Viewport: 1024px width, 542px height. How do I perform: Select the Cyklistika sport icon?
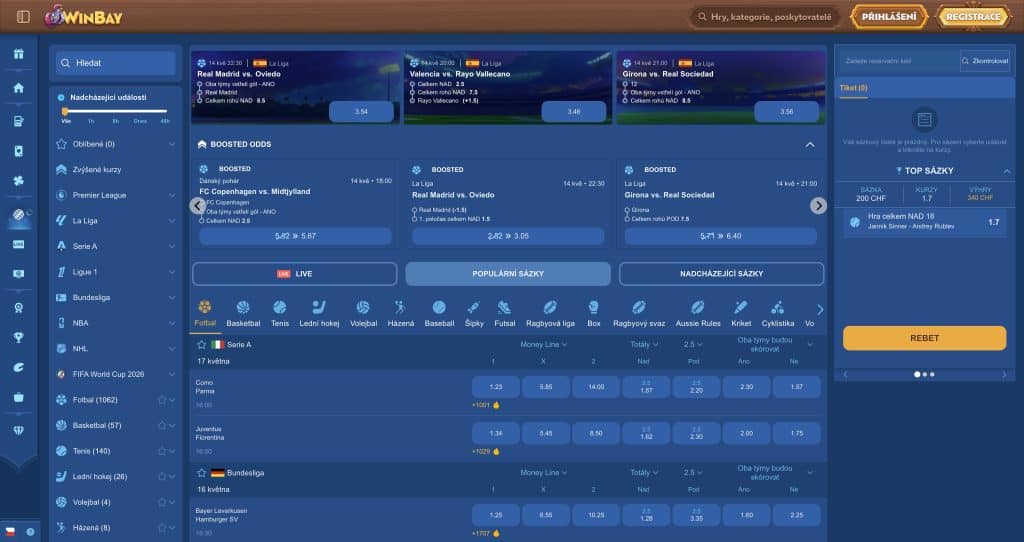777,313
